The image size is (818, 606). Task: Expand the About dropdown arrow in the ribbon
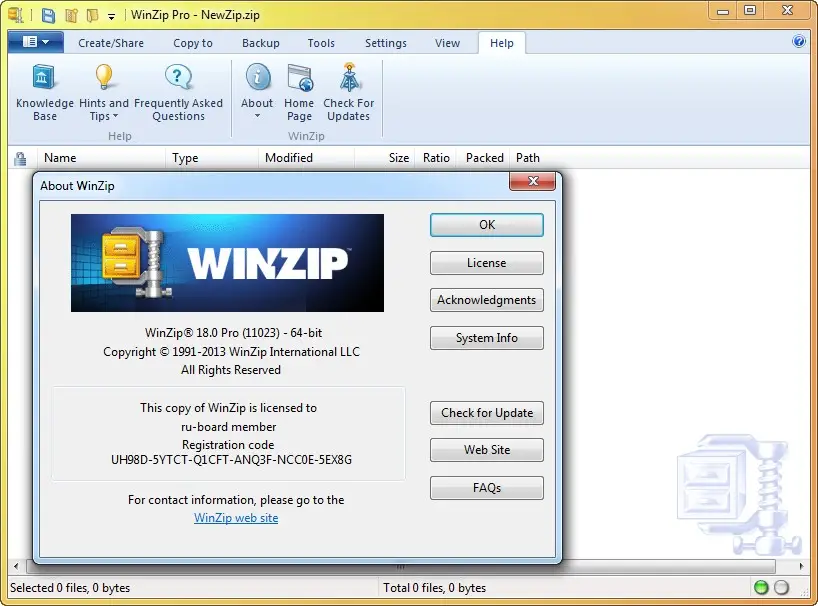click(x=257, y=116)
